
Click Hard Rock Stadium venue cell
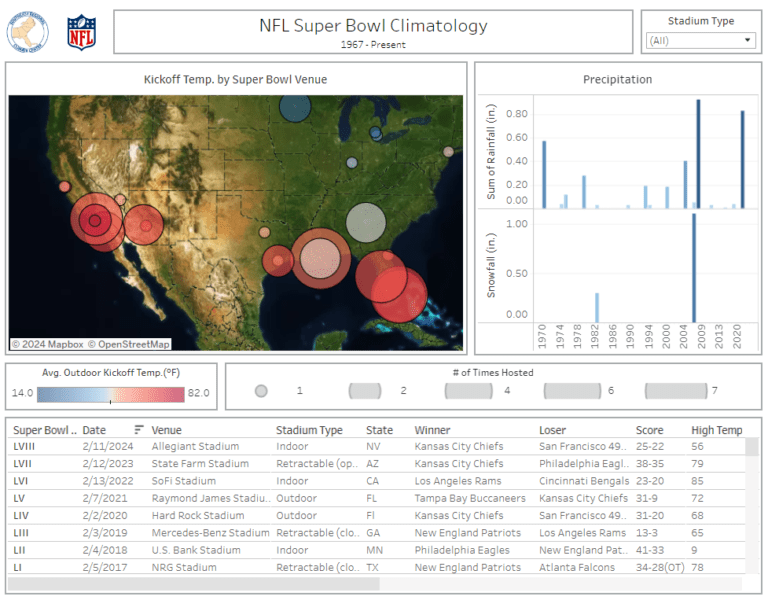pos(197,515)
